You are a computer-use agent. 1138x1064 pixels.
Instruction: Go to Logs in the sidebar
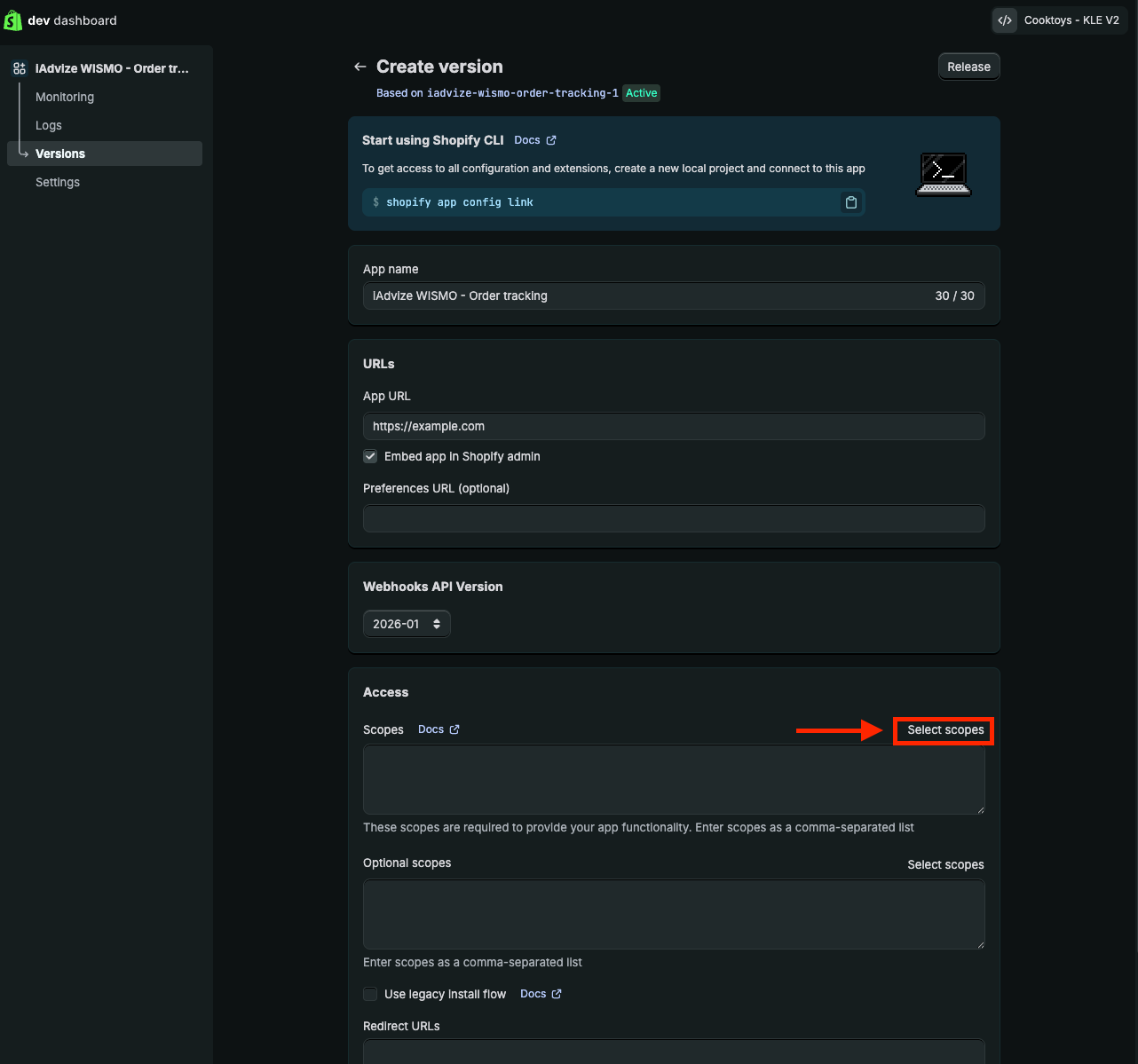49,125
